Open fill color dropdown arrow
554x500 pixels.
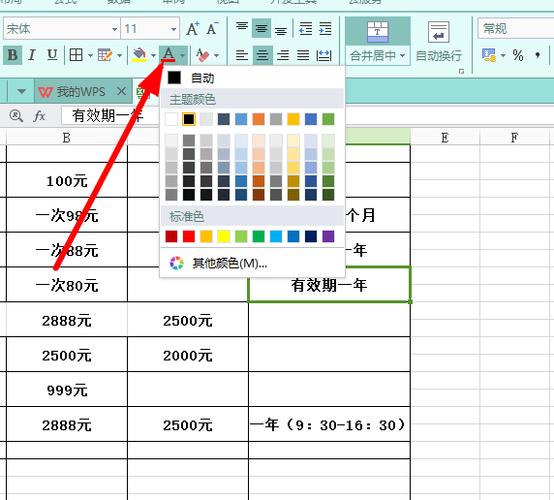tap(153, 55)
